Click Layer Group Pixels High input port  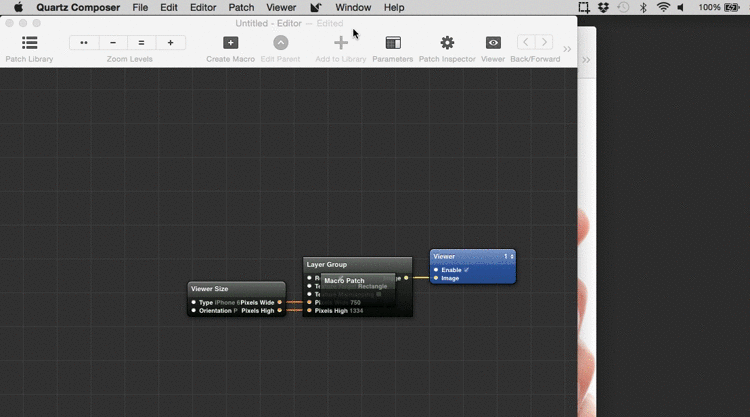(309, 310)
